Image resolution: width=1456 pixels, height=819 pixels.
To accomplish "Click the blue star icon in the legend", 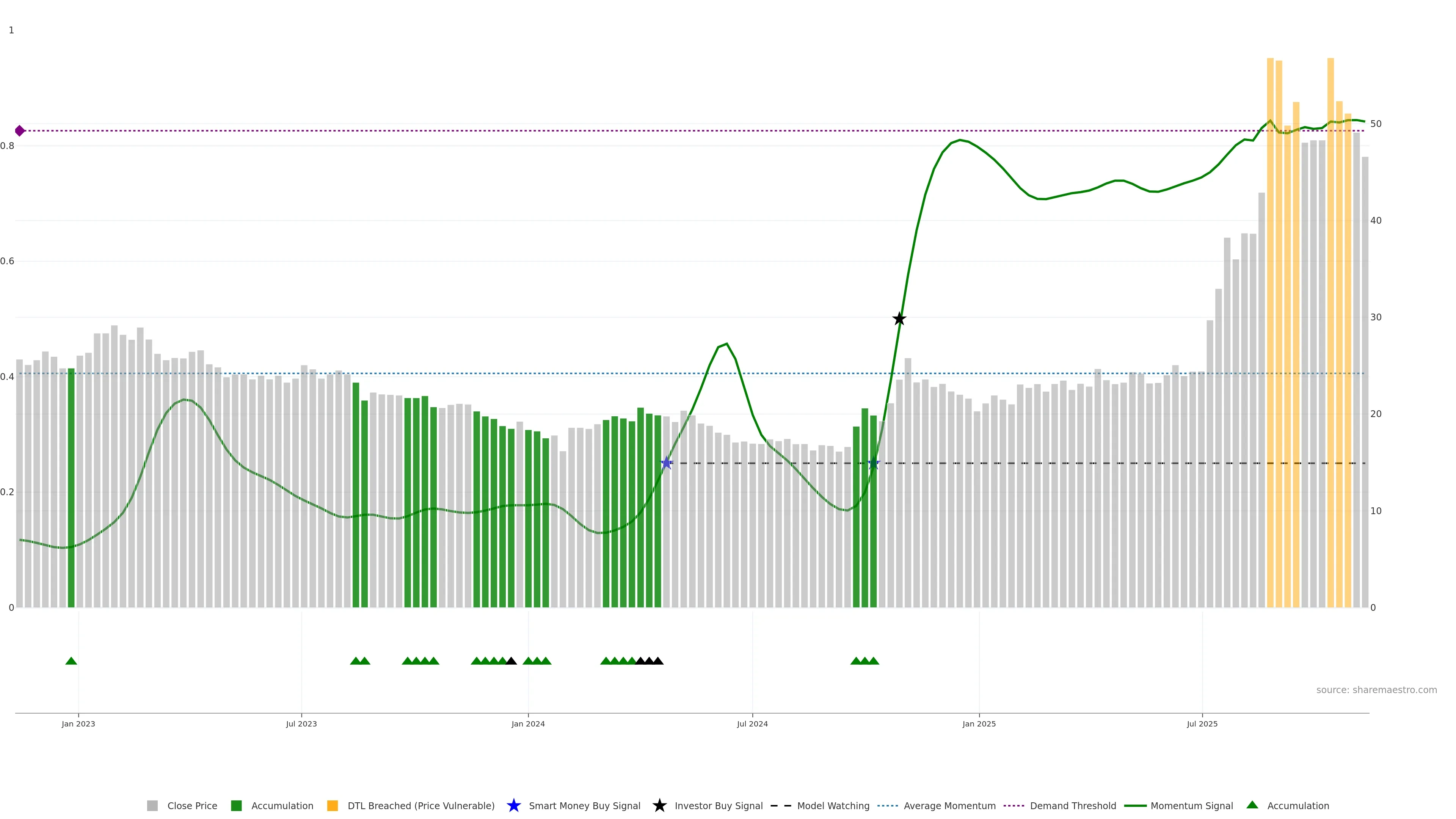I will pos(513,805).
